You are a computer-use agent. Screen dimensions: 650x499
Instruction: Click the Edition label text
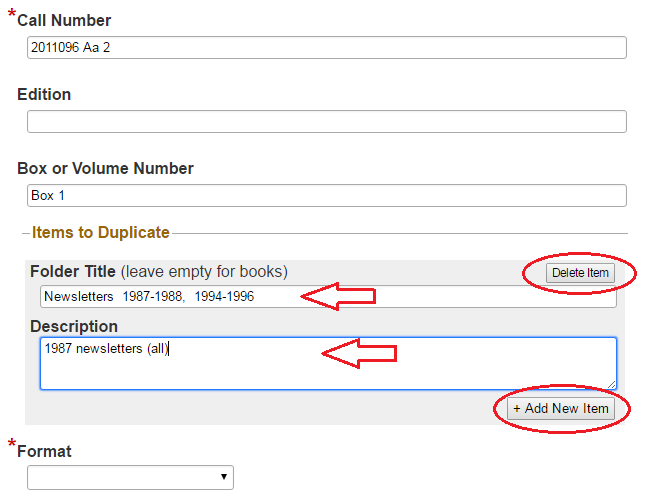(44, 94)
